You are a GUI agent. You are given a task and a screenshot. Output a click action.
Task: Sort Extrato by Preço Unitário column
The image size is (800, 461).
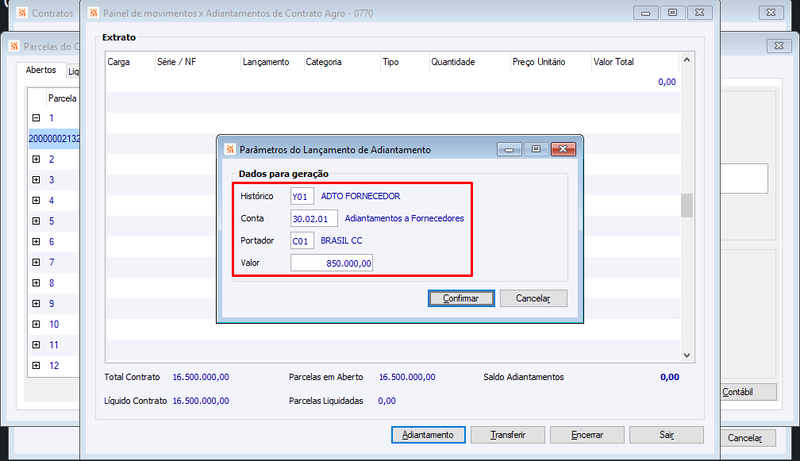(551, 62)
